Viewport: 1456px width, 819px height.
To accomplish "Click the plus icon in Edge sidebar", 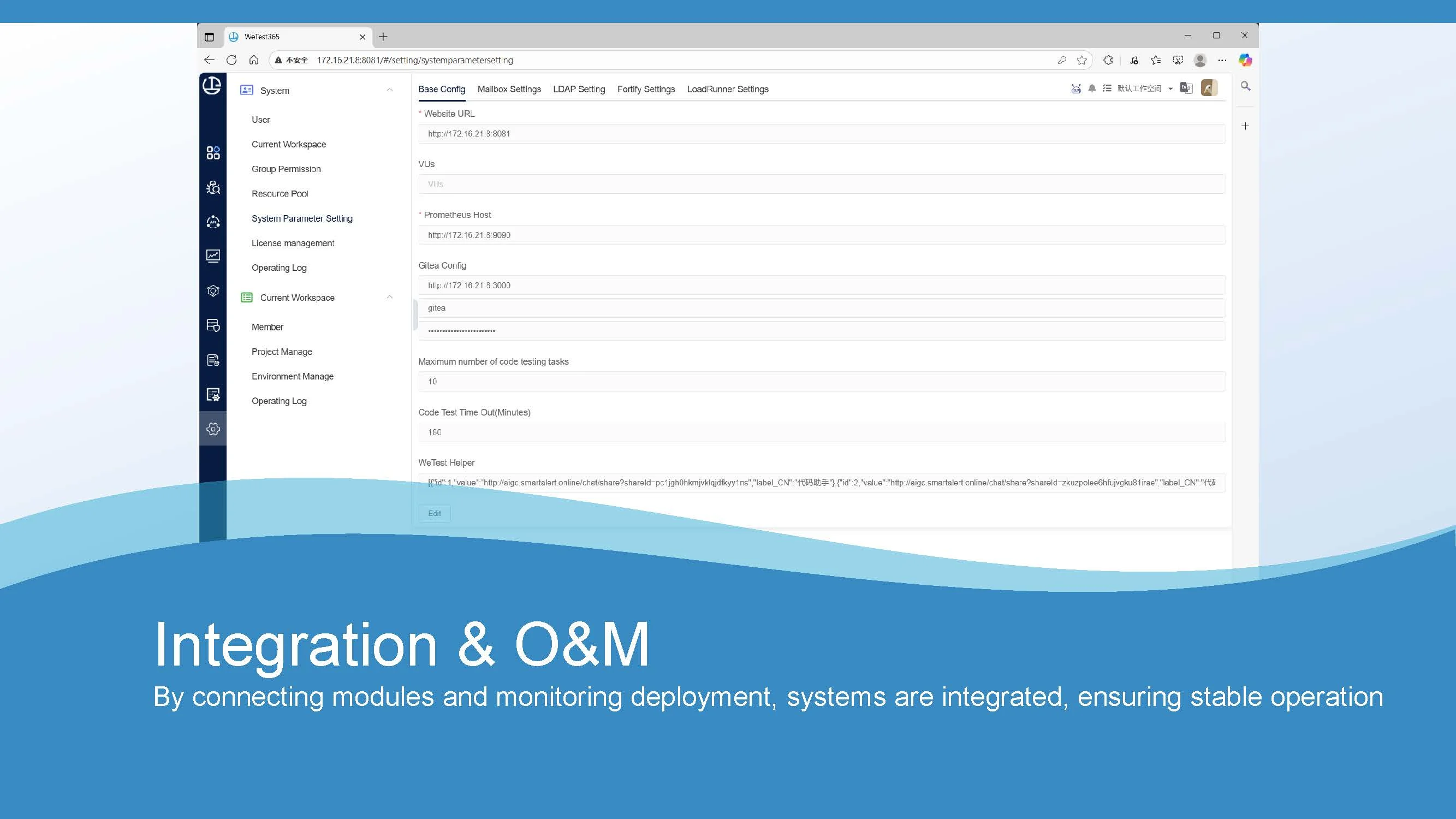I will click(x=1245, y=126).
